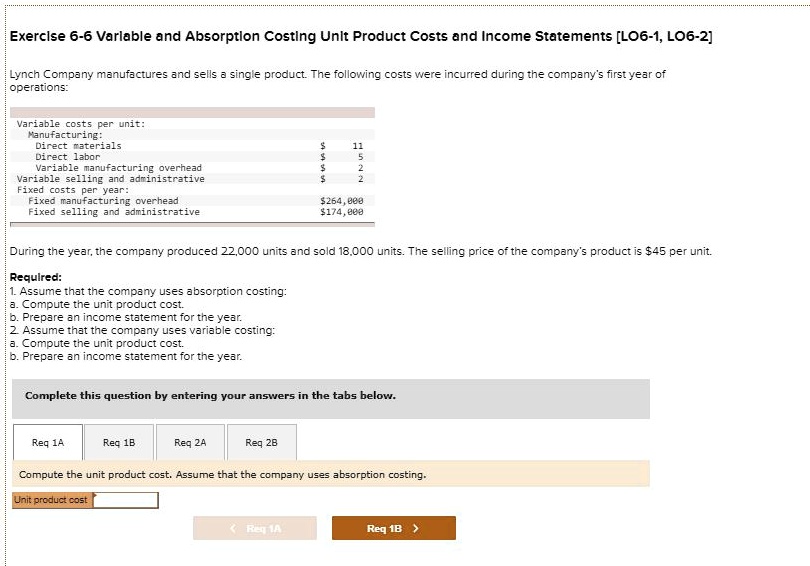Click the Unit product cost input box
810x566 pixels.
click(126, 499)
